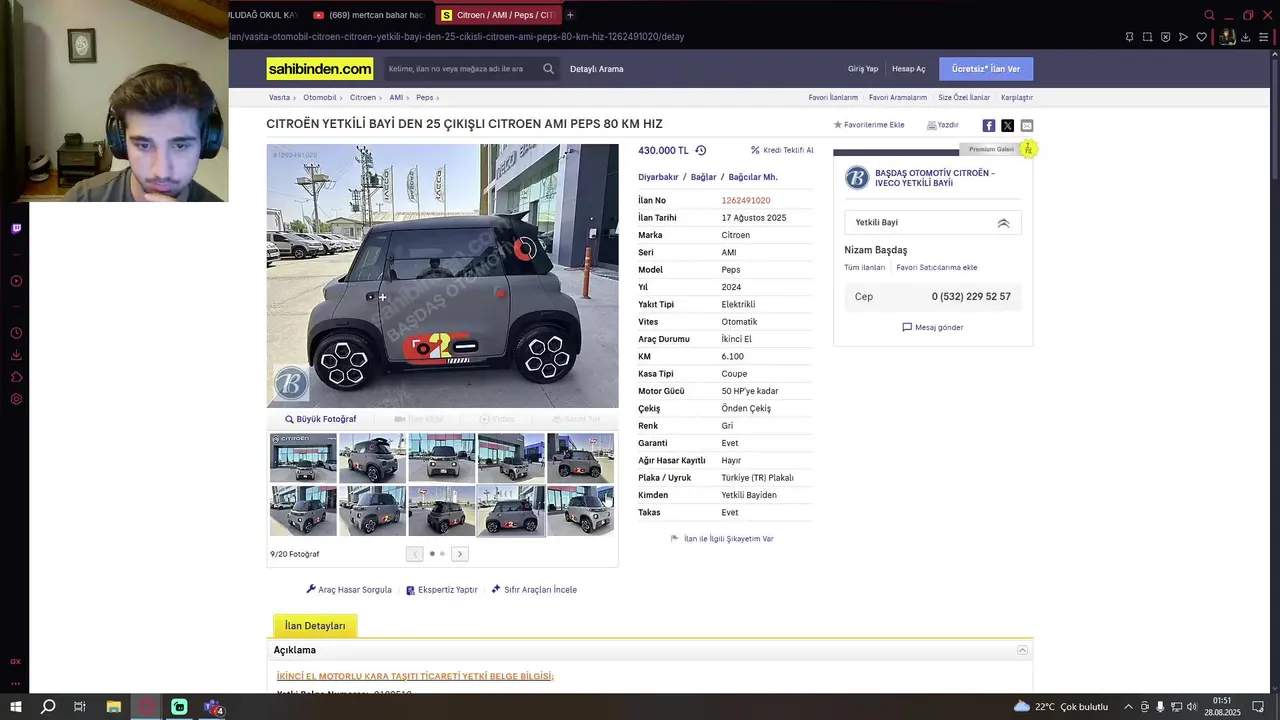Share listing on X
The image size is (1280, 720).
pyautogui.click(x=1007, y=125)
